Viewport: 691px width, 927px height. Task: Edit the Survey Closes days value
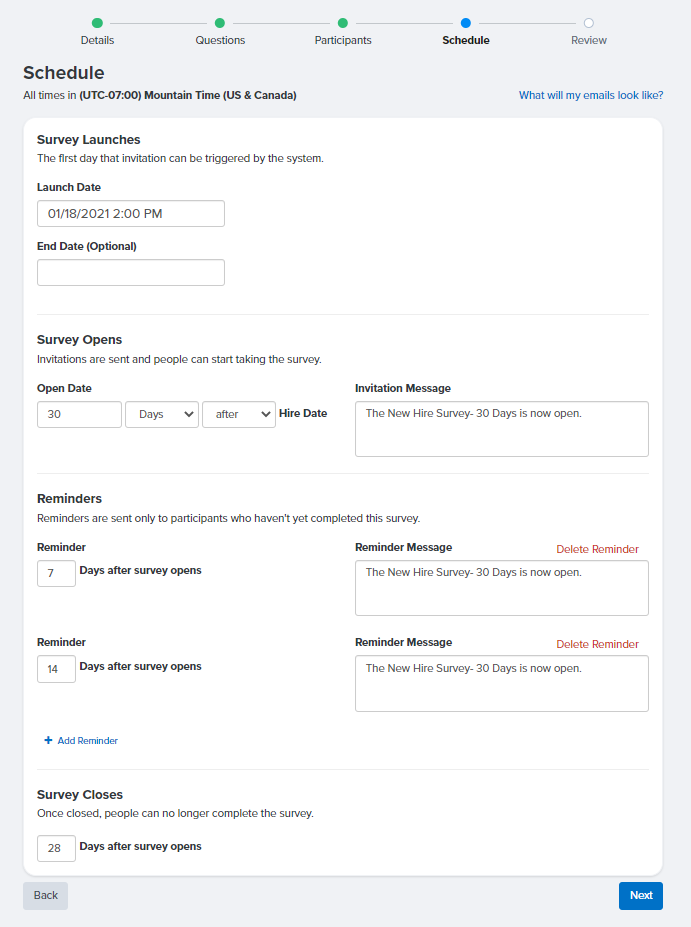click(x=55, y=848)
